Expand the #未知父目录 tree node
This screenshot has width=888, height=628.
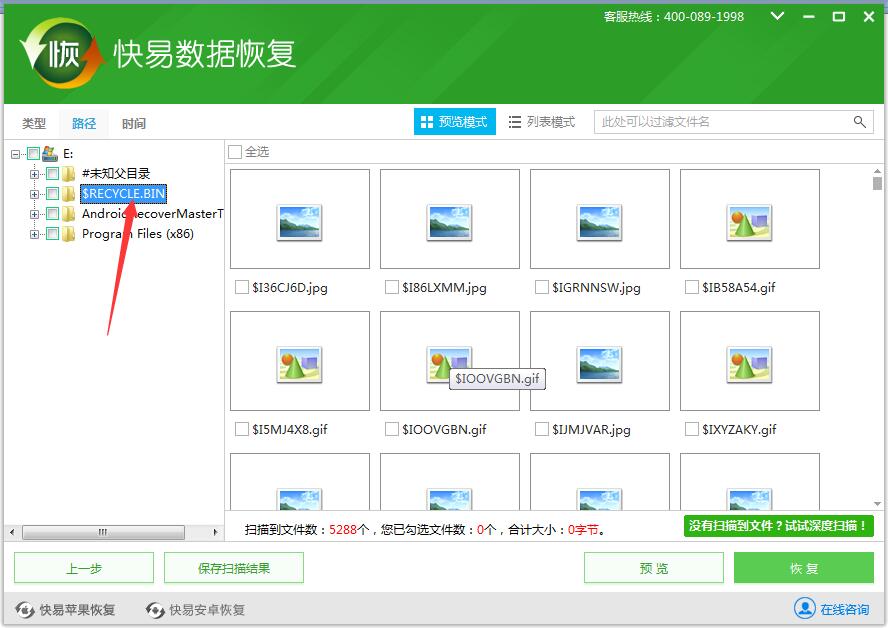[35, 174]
